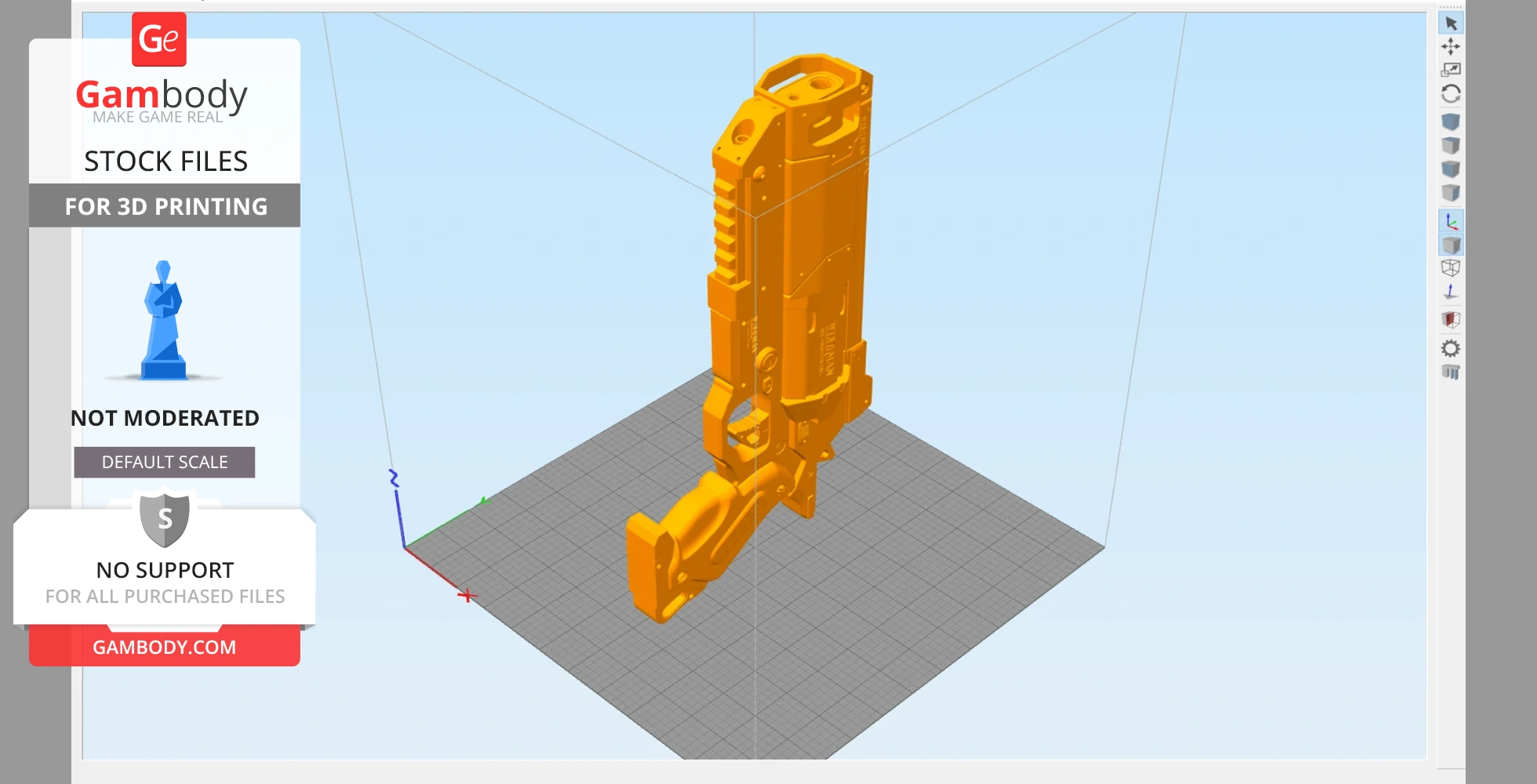
Task: Click the Gambody Ge logo
Action: click(158, 38)
